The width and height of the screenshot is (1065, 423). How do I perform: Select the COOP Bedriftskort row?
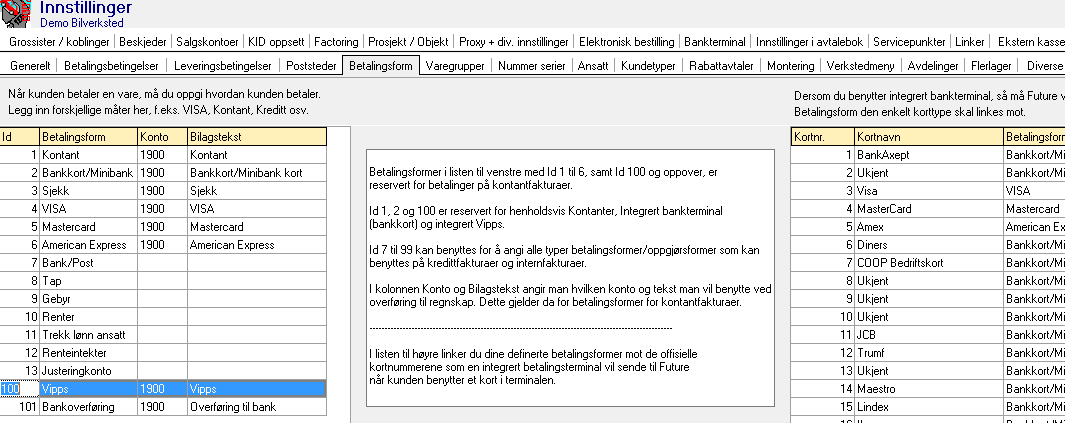(928, 263)
